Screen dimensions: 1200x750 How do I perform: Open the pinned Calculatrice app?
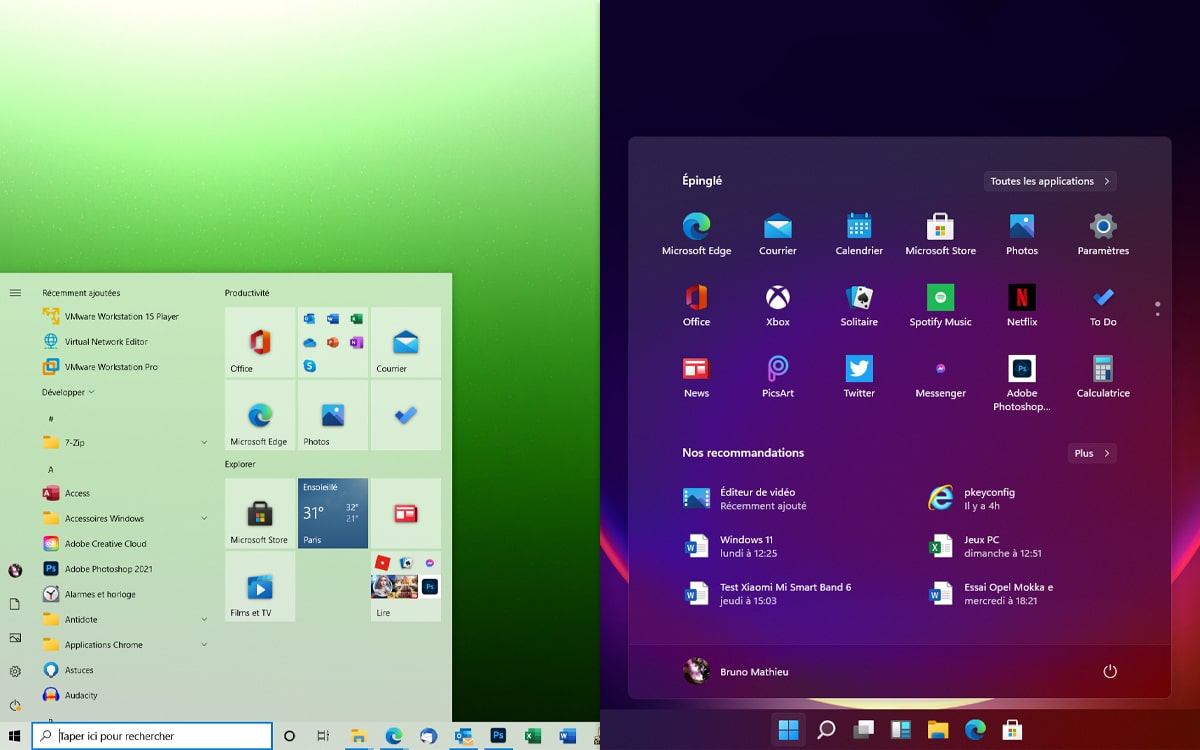pyautogui.click(x=1103, y=377)
